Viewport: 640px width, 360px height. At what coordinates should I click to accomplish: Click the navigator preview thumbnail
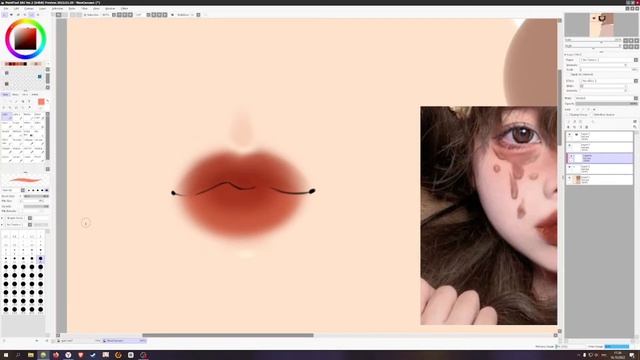click(601, 24)
